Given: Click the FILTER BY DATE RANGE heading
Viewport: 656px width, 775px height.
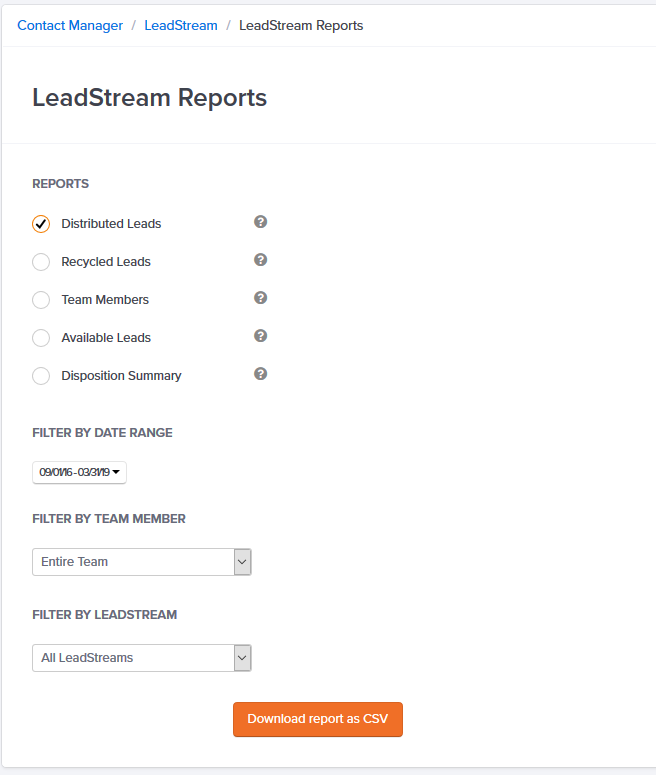Looking at the screenshot, I should click(102, 433).
